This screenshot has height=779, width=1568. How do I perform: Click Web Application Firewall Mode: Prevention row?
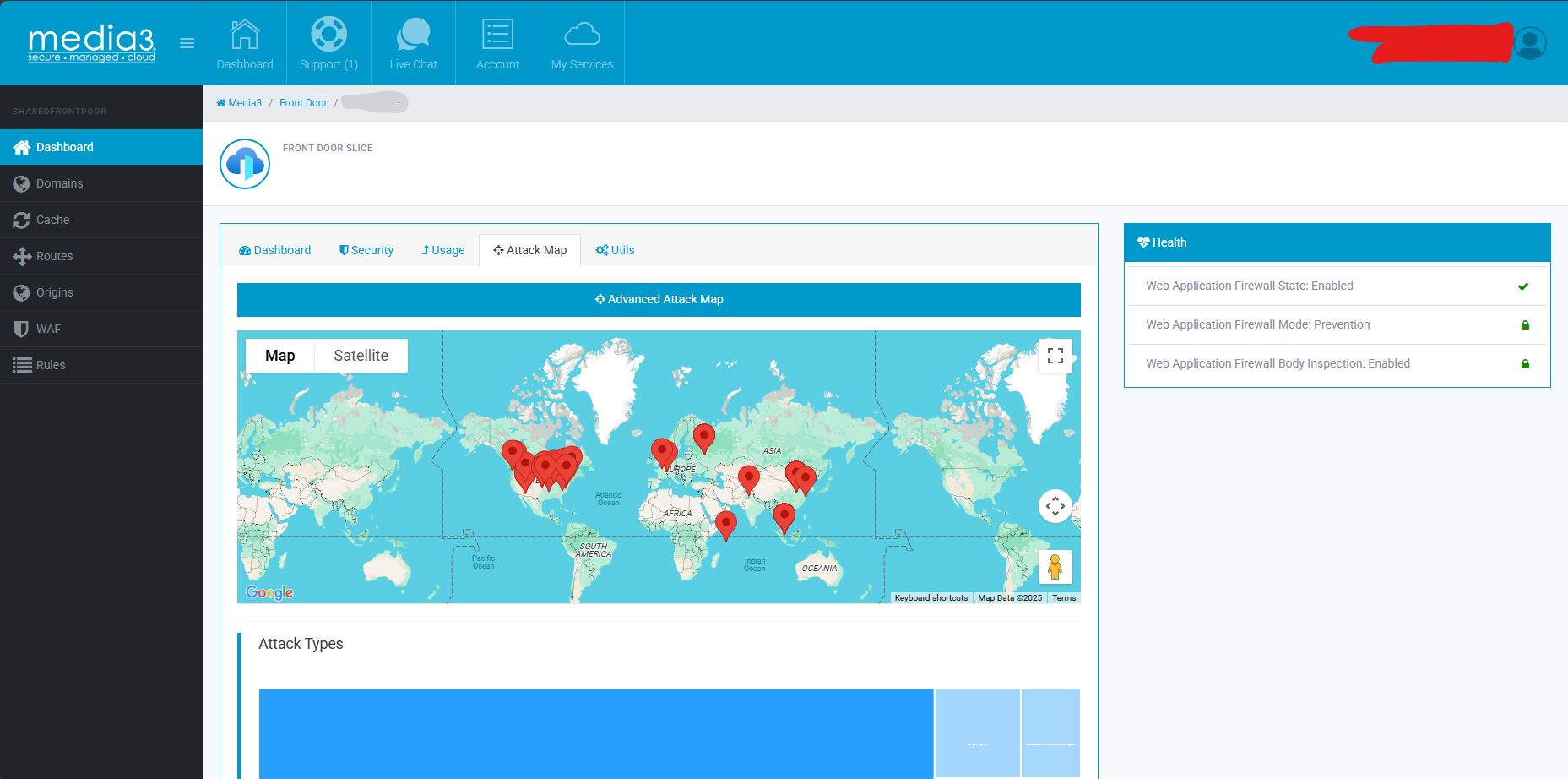coord(1337,324)
